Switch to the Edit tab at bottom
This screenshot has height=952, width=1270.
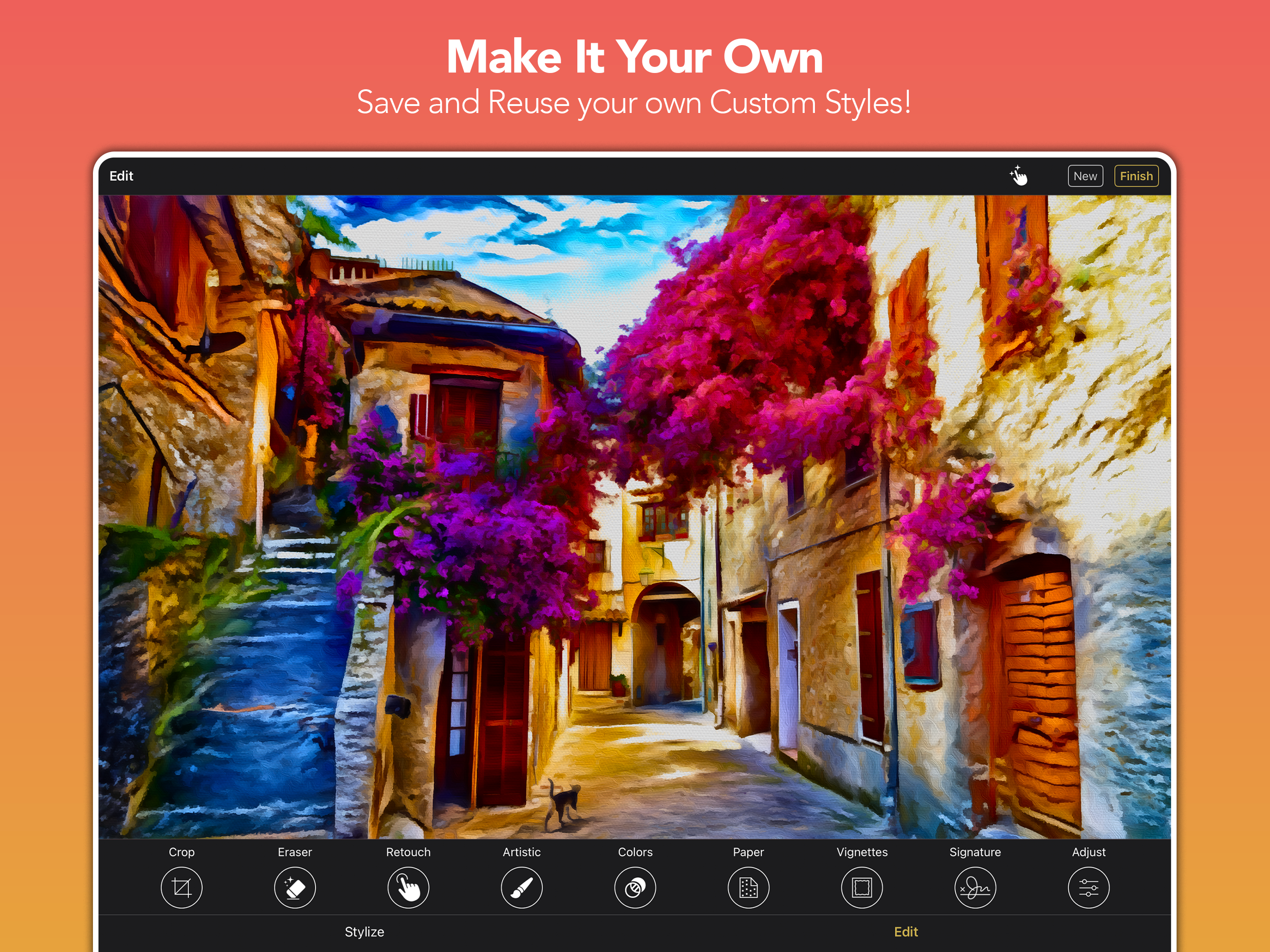coord(906,932)
